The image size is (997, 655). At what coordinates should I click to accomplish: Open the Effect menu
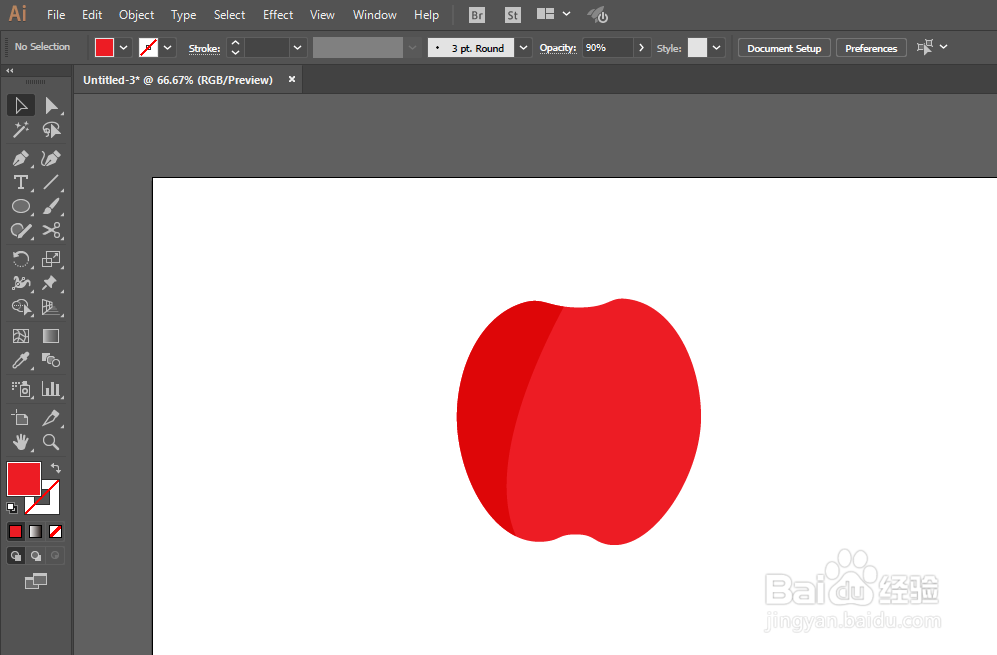[x=278, y=15]
